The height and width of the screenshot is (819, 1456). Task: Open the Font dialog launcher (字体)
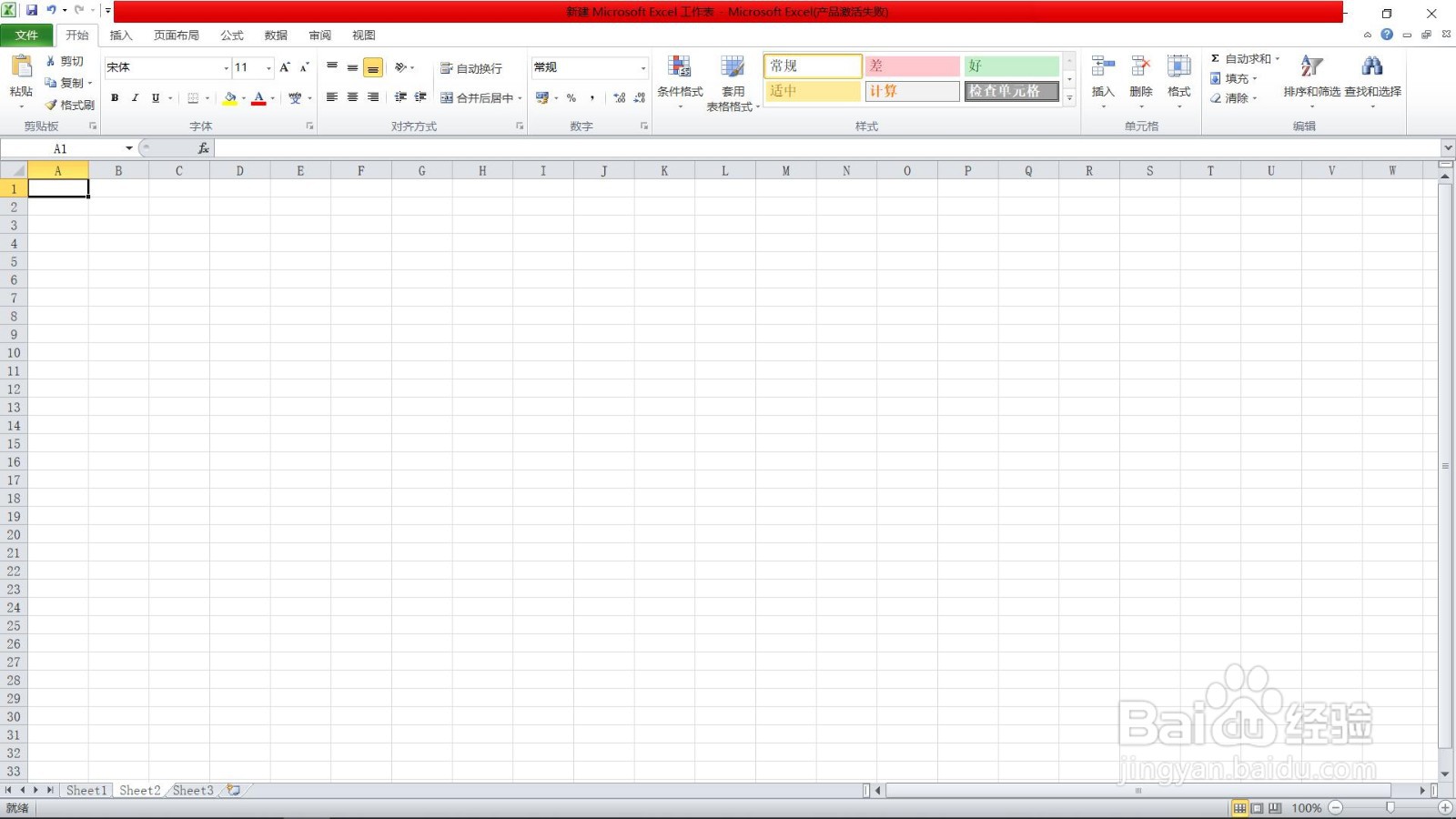pos(309,126)
